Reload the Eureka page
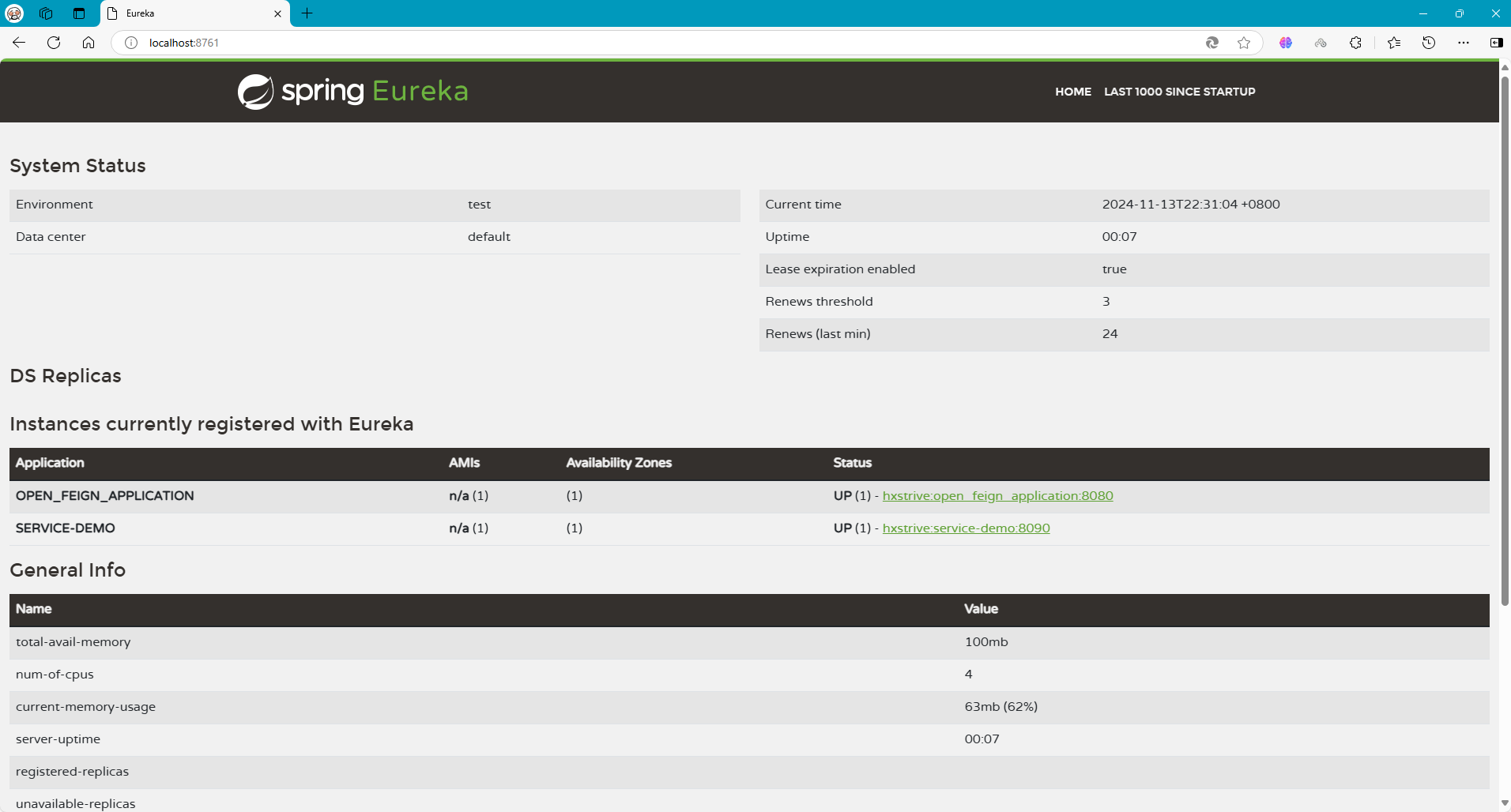Screen dimensions: 1511x812 pos(54,43)
